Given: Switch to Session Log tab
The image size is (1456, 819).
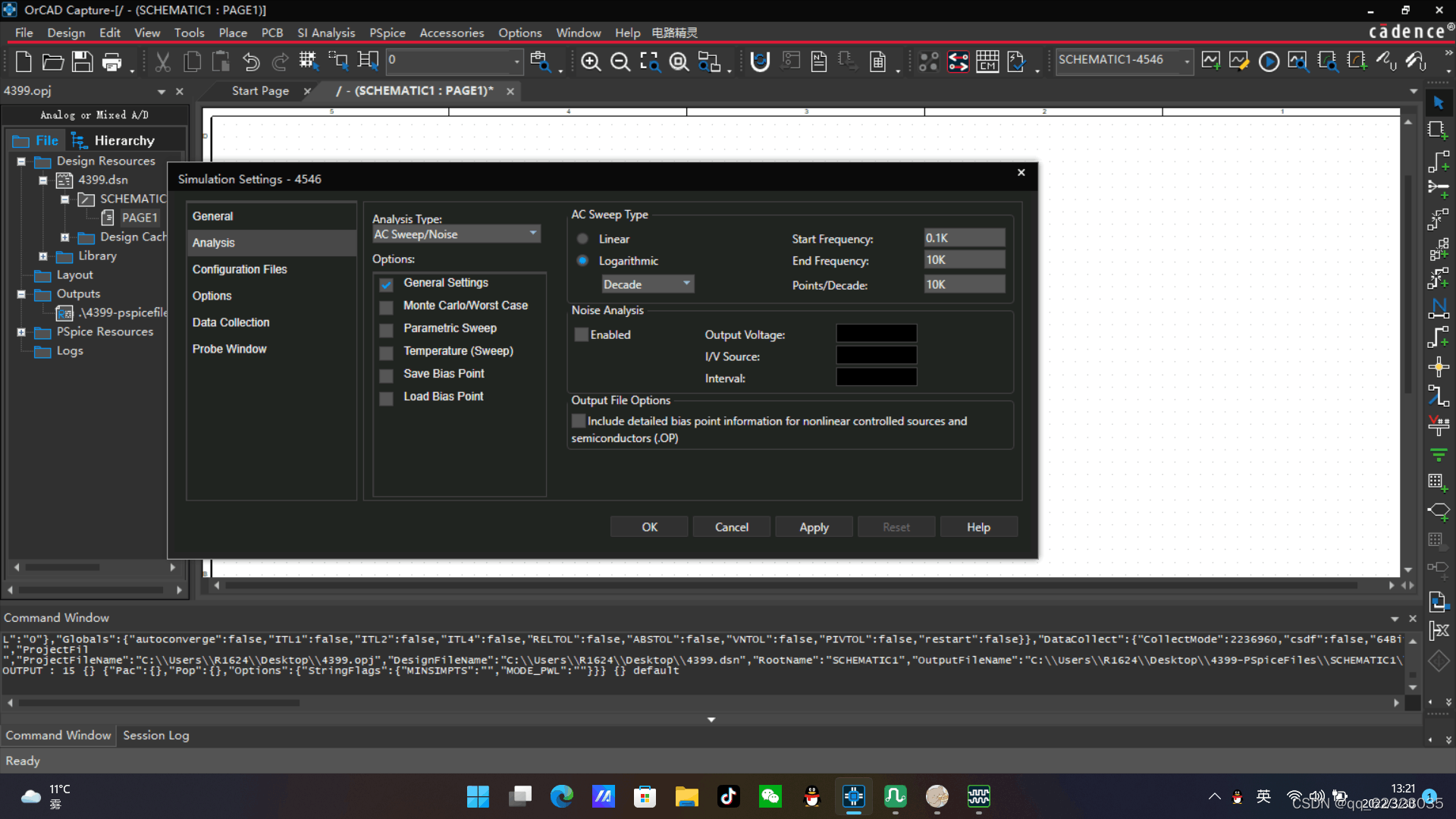Looking at the screenshot, I should (x=156, y=736).
